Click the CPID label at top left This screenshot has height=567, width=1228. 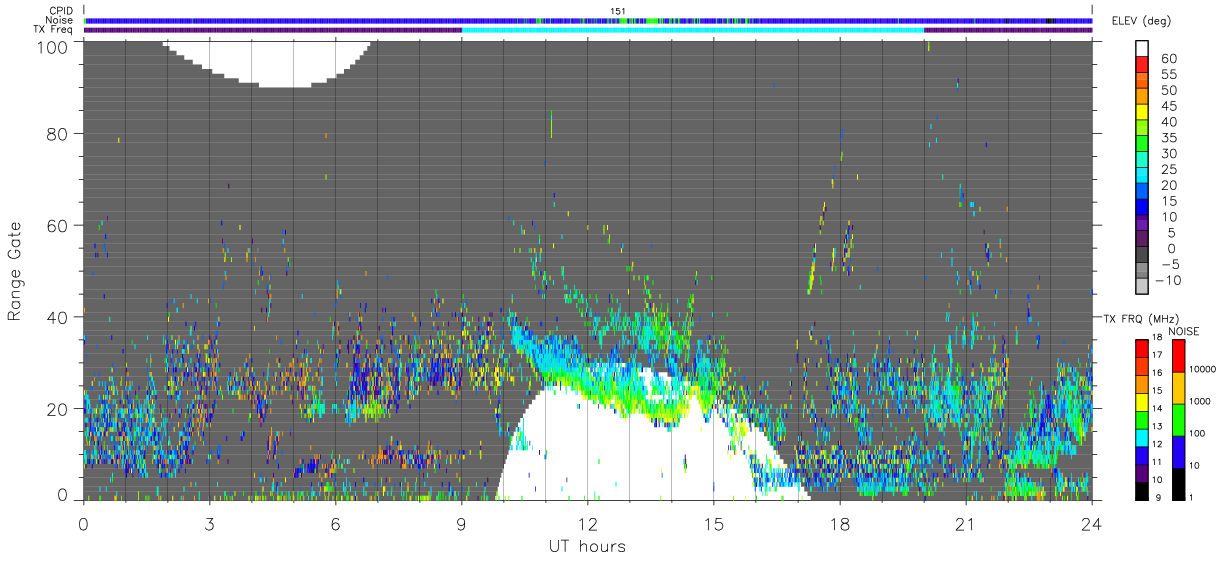(61, 11)
